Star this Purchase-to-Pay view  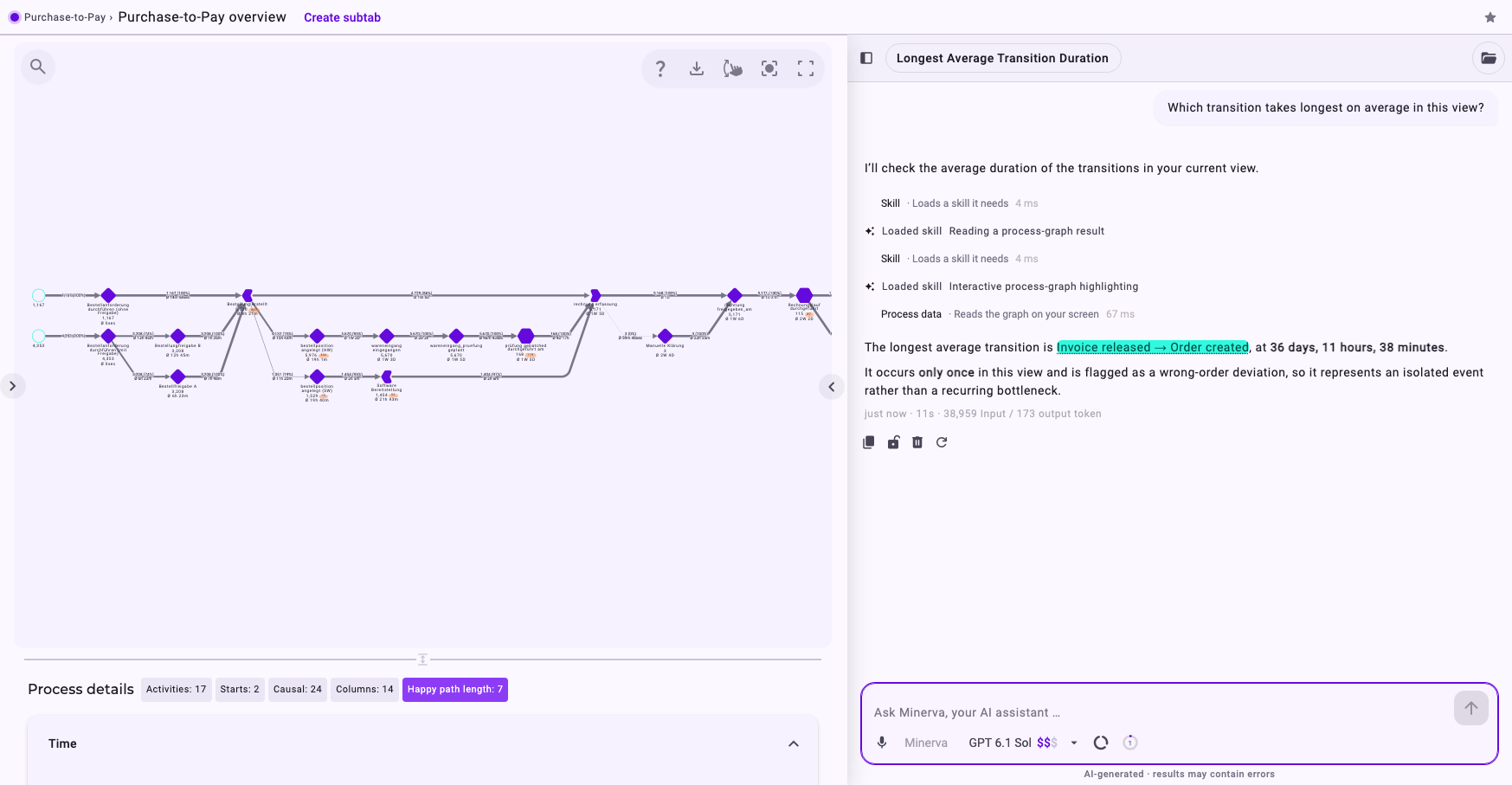coord(1490,17)
